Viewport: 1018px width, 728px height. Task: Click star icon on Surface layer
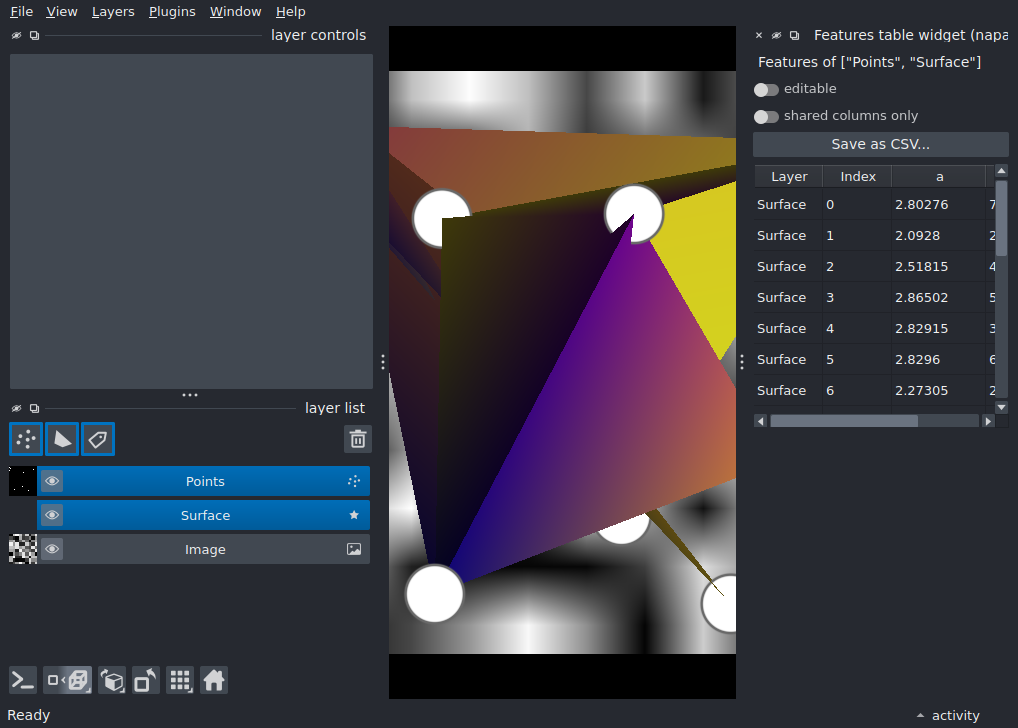point(354,515)
